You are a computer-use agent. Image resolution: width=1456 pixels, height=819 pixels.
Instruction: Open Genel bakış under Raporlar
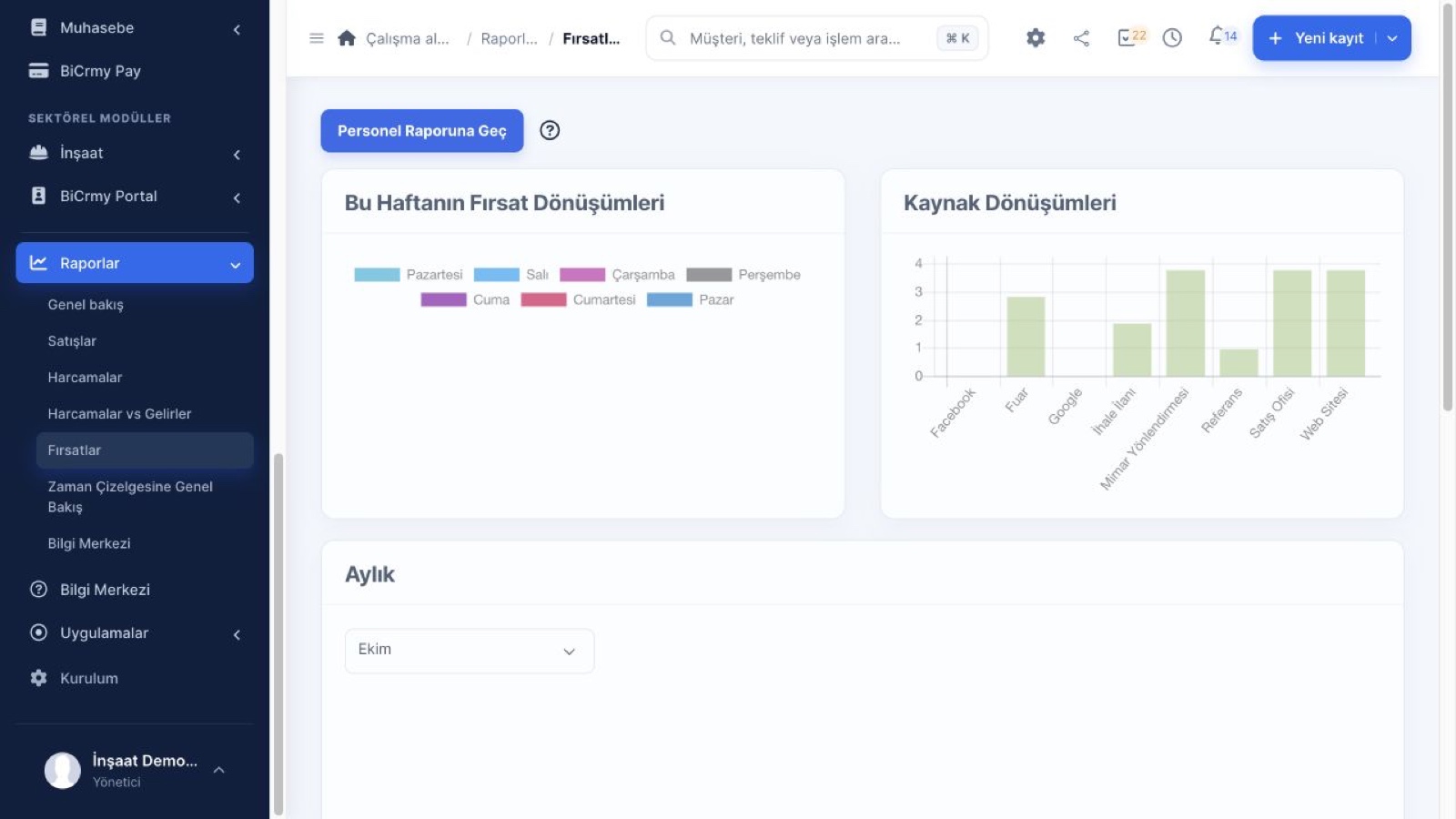[86, 305]
